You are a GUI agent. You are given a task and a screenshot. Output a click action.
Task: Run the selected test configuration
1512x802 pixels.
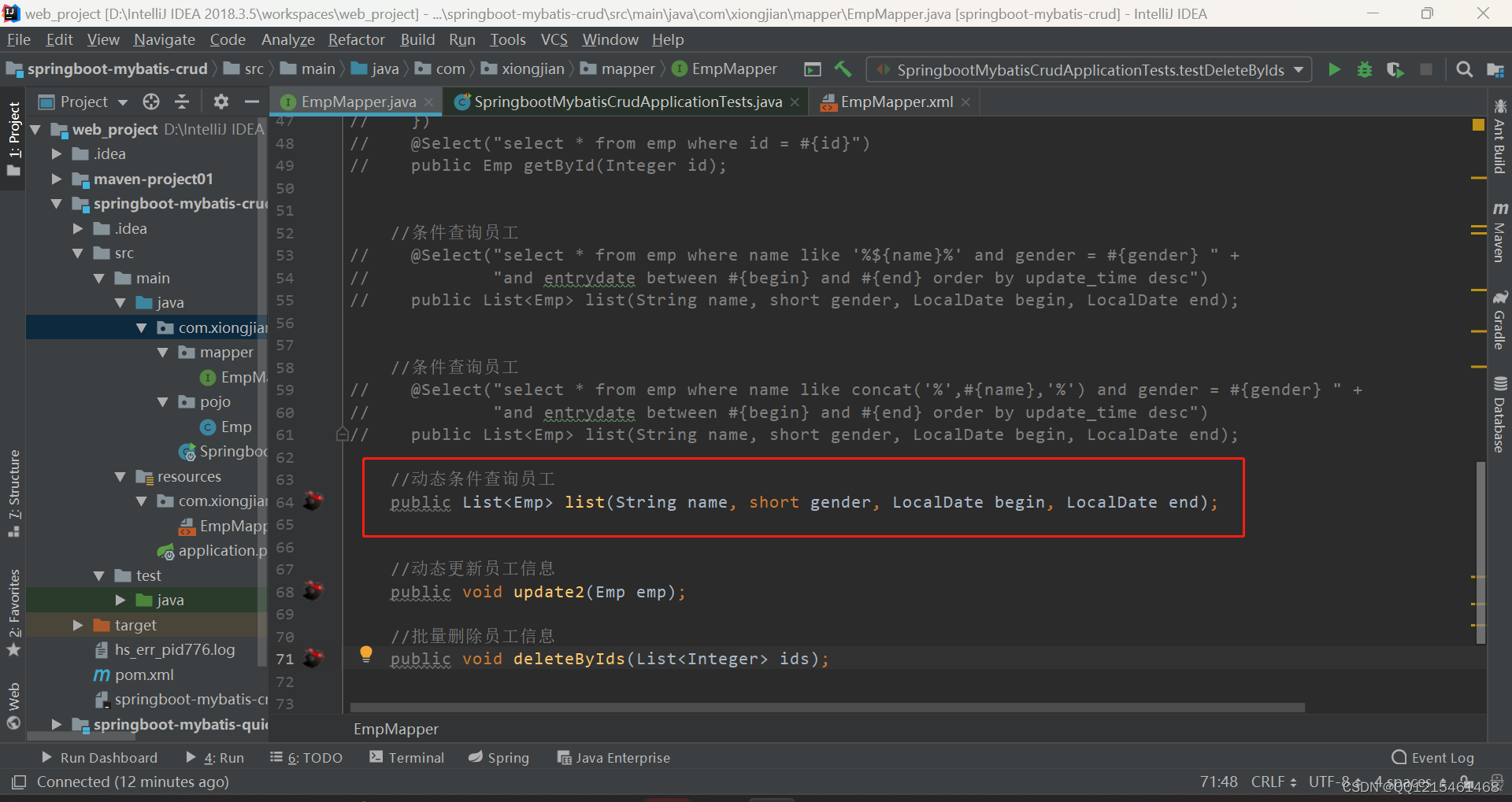point(1334,69)
